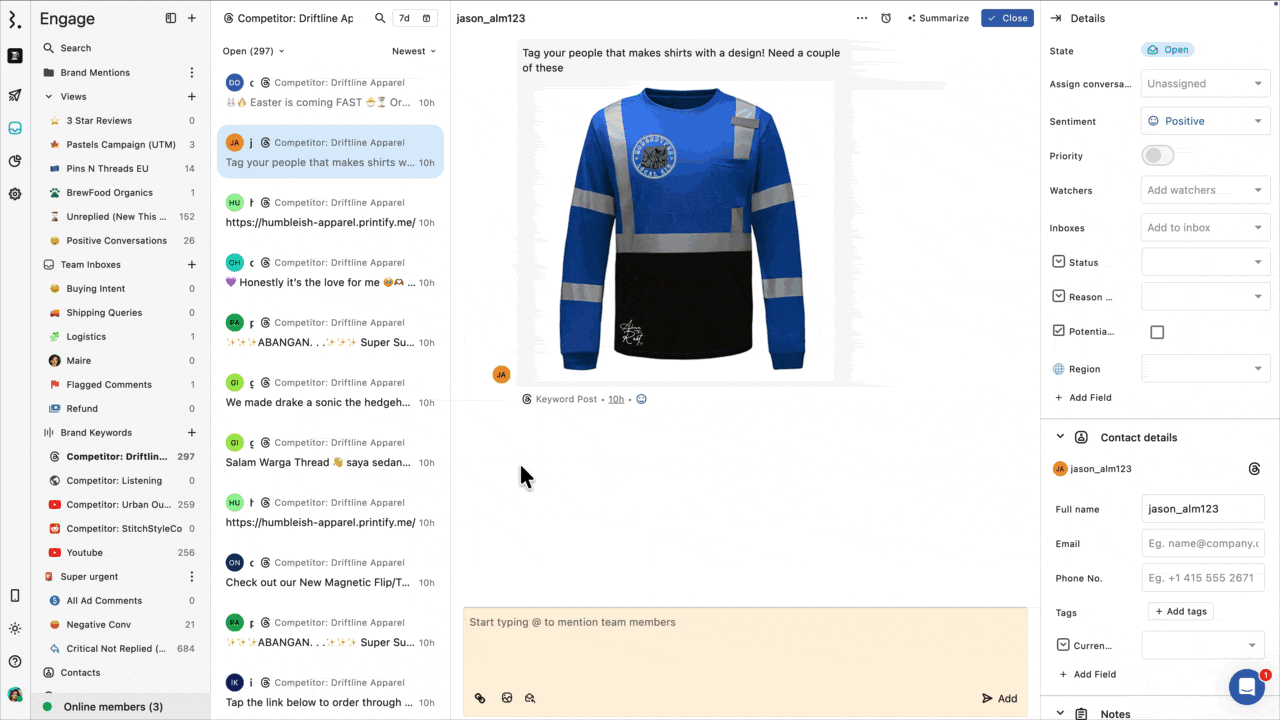Open the image attachment icon in the reply box
Image resolution: width=1280 pixels, height=720 pixels.
pyautogui.click(x=507, y=698)
